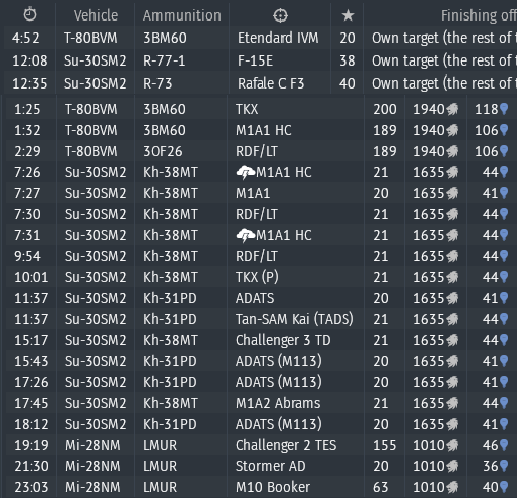The image size is (517, 498).
Task: Click the 1940 reward value in the 1:32 row
Action: [x=429, y=130]
